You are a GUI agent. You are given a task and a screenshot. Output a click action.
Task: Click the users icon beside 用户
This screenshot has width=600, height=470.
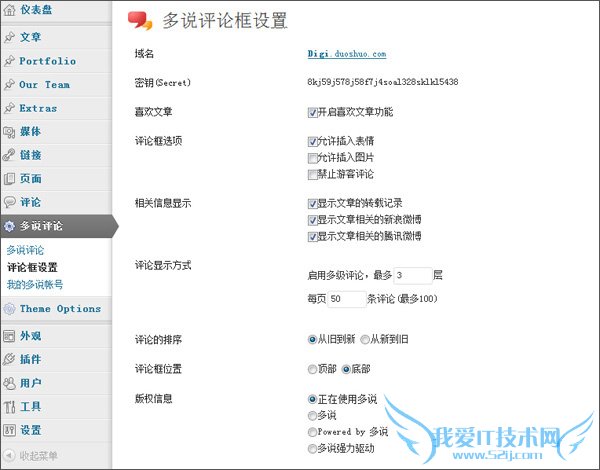point(10,383)
